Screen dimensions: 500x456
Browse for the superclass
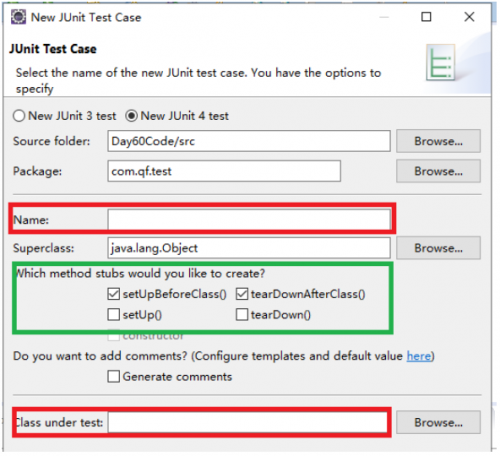pos(438,248)
